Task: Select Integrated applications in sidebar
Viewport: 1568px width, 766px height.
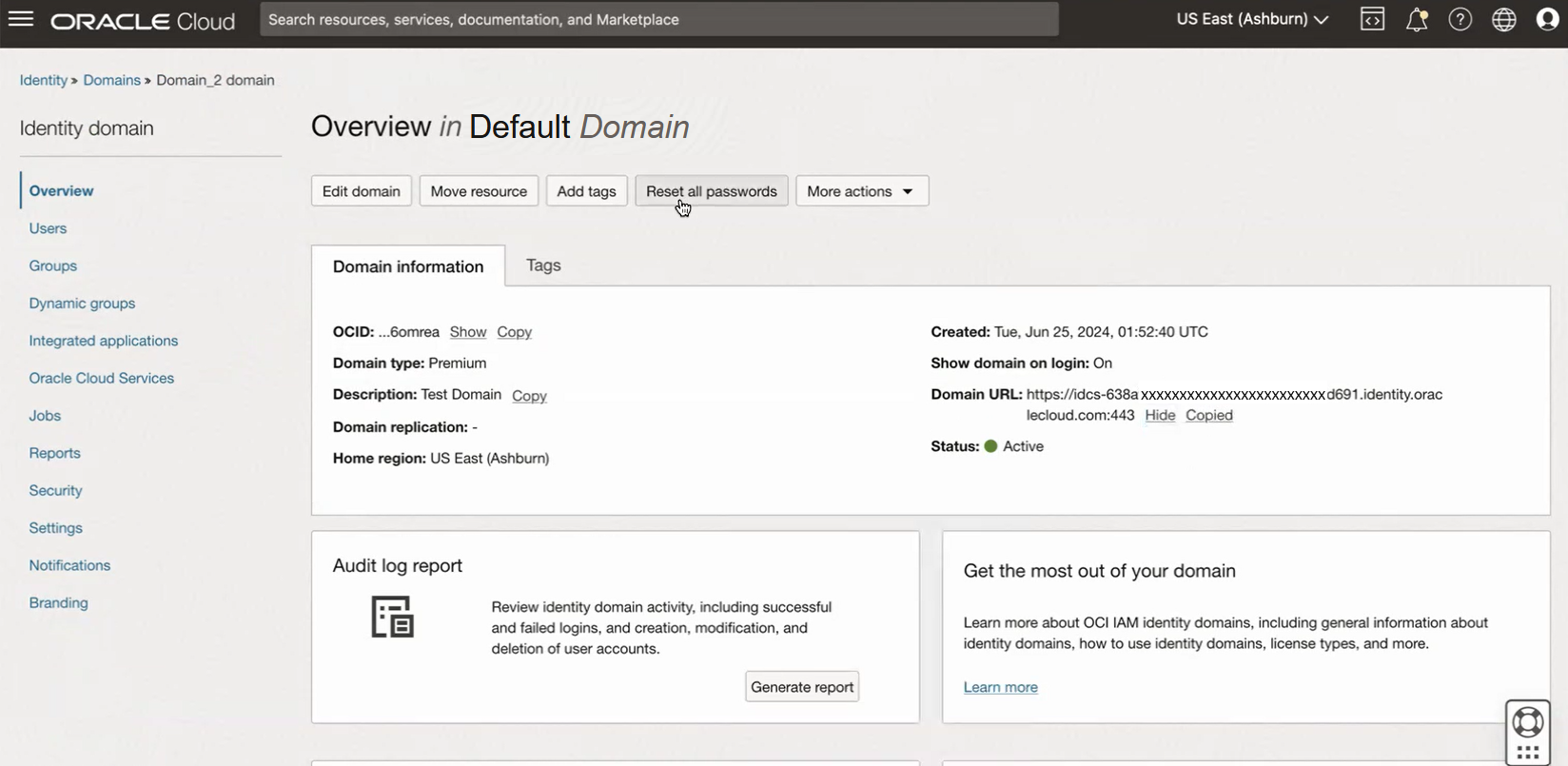Action: click(103, 341)
